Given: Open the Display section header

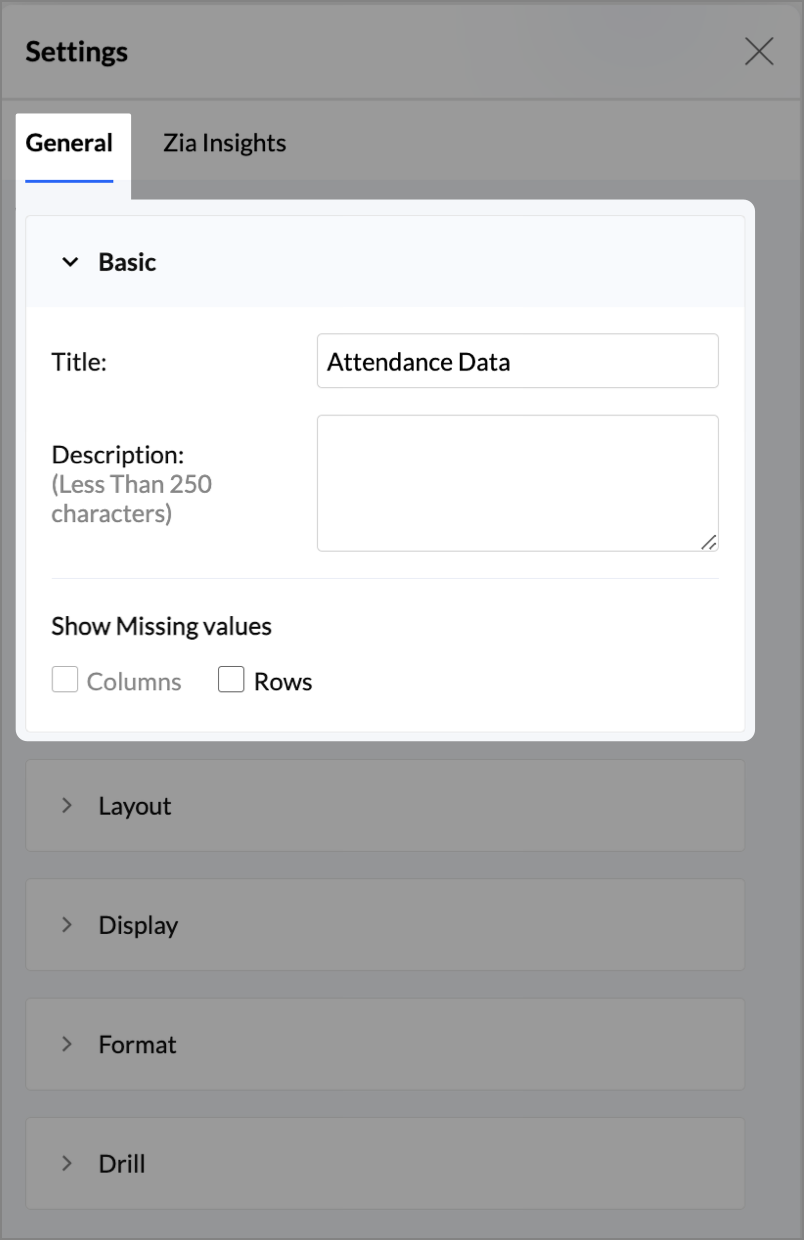Looking at the screenshot, I should click(138, 925).
